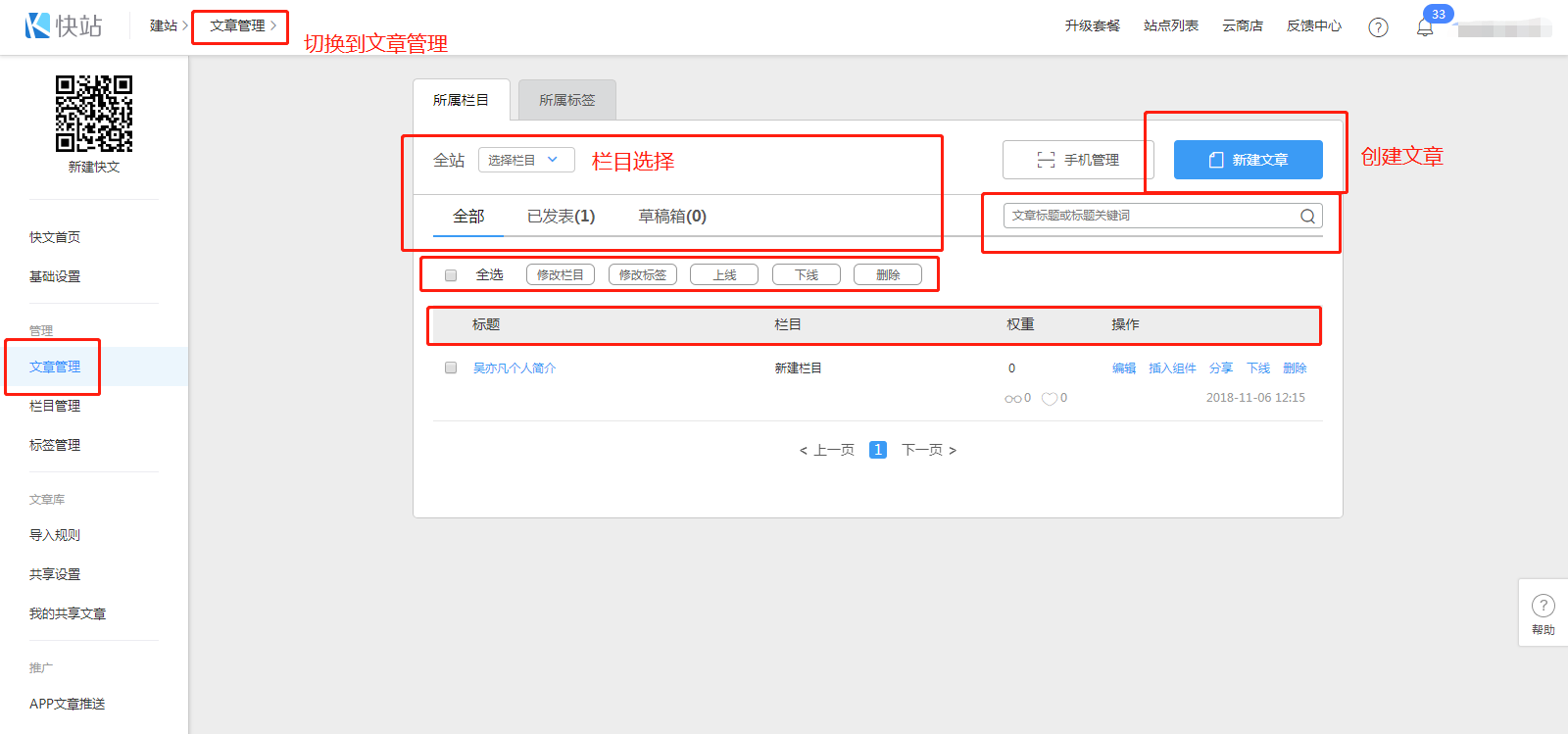Open the floating 帮助 help widget

tap(1543, 612)
